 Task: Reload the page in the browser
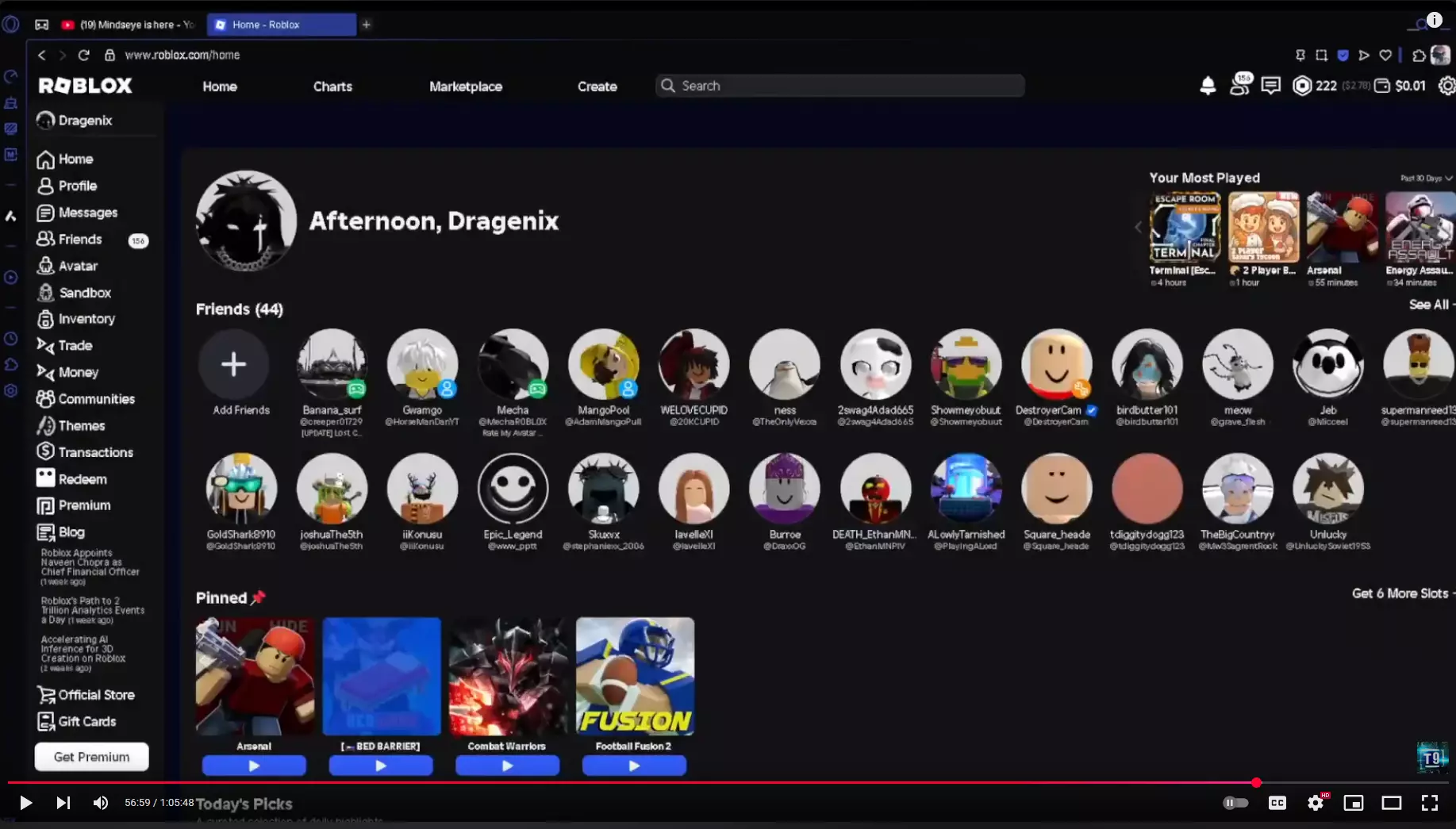point(83,55)
